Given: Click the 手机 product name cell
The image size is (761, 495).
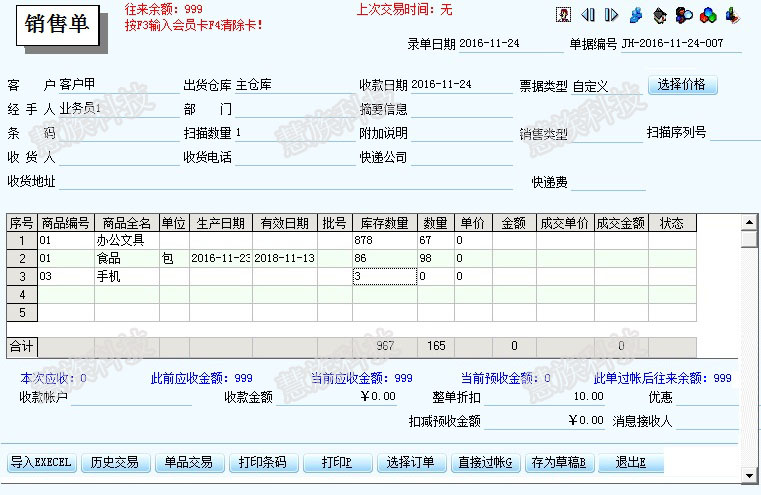Looking at the screenshot, I should [127, 277].
